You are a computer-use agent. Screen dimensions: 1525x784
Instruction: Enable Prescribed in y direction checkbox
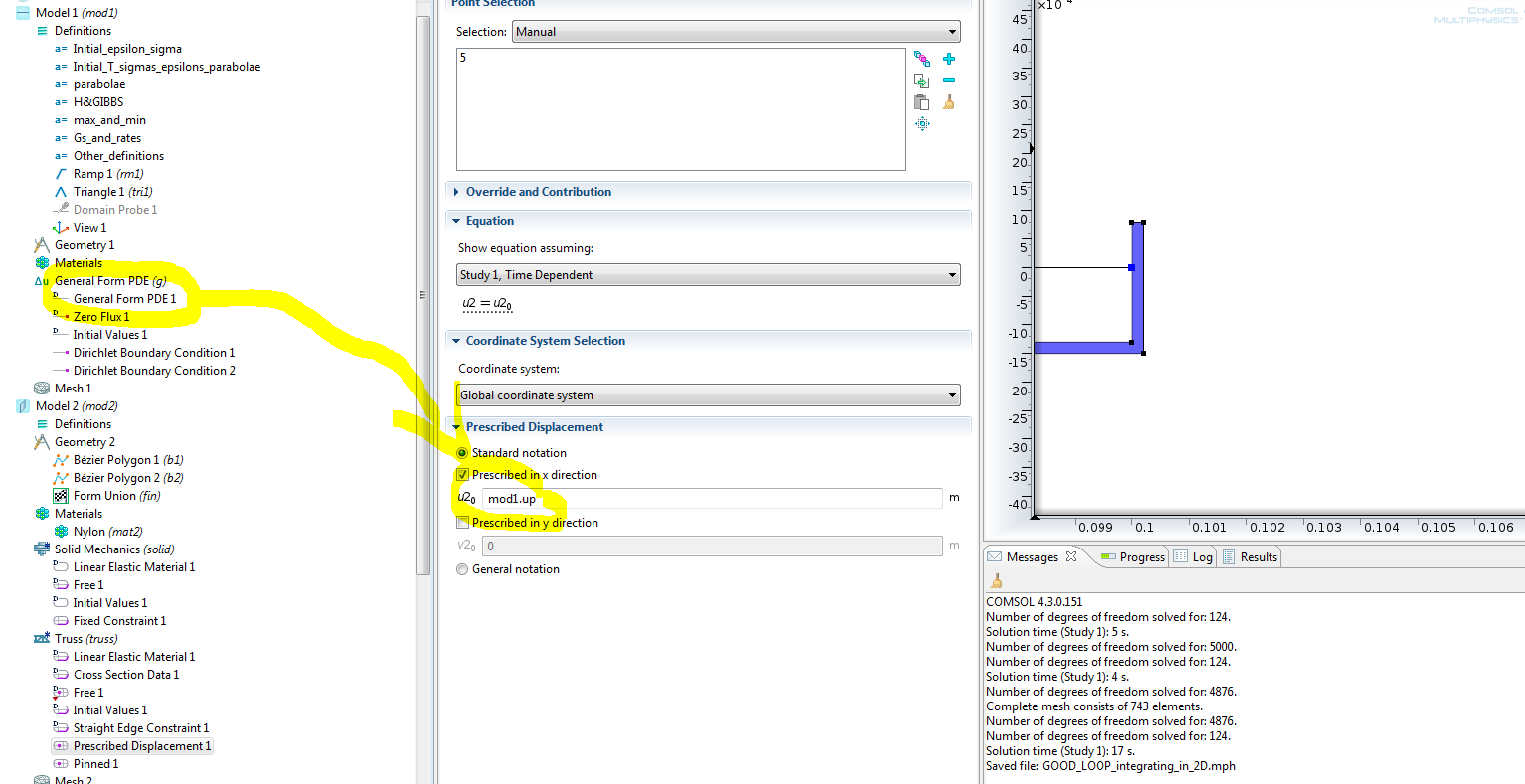point(462,523)
